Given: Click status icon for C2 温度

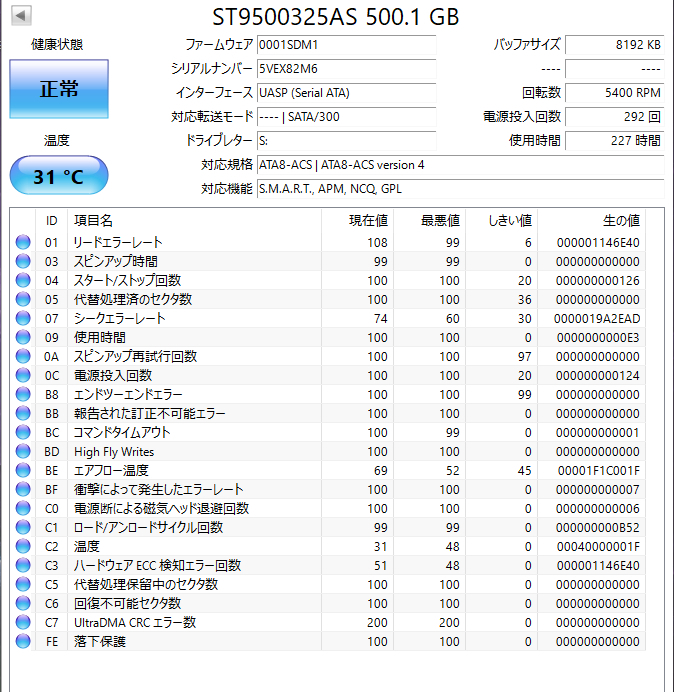Looking at the screenshot, I should point(23,546).
